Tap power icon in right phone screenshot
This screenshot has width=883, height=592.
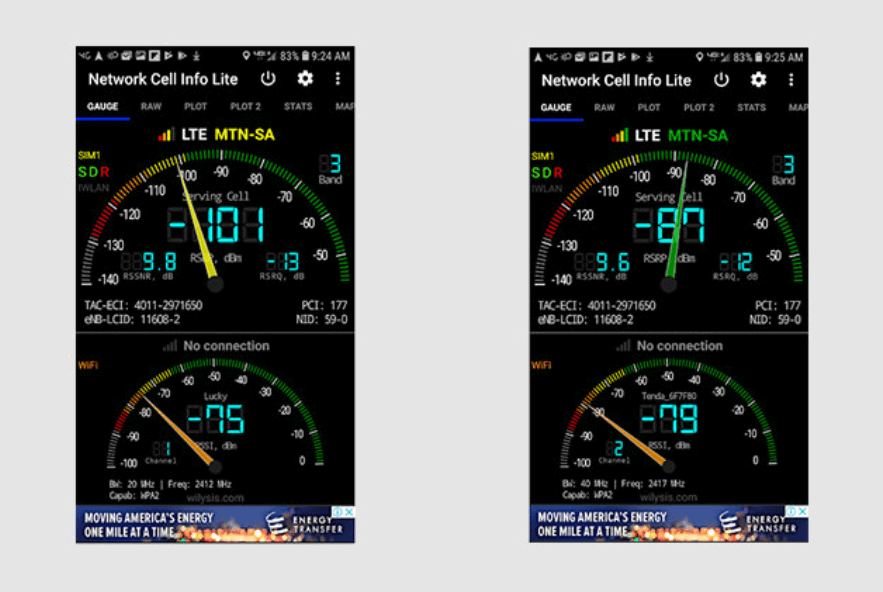click(721, 79)
